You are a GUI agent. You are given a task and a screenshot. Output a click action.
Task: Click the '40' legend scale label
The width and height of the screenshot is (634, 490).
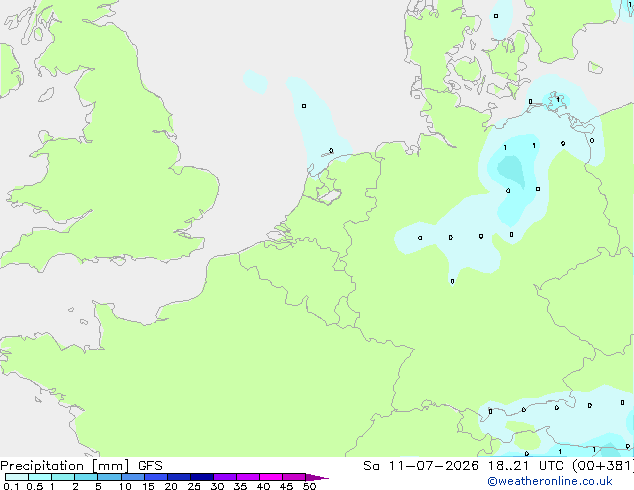point(263,486)
